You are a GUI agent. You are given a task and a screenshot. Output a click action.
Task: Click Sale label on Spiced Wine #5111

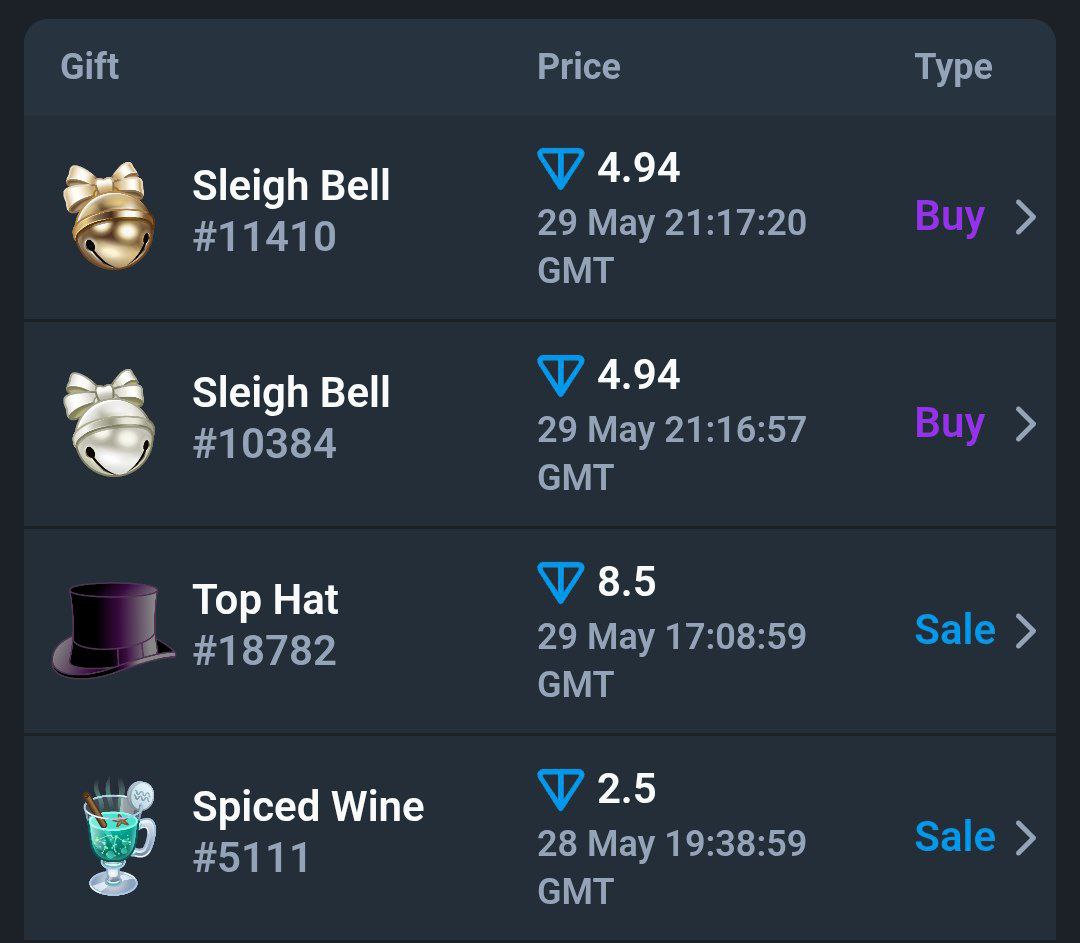pos(955,836)
